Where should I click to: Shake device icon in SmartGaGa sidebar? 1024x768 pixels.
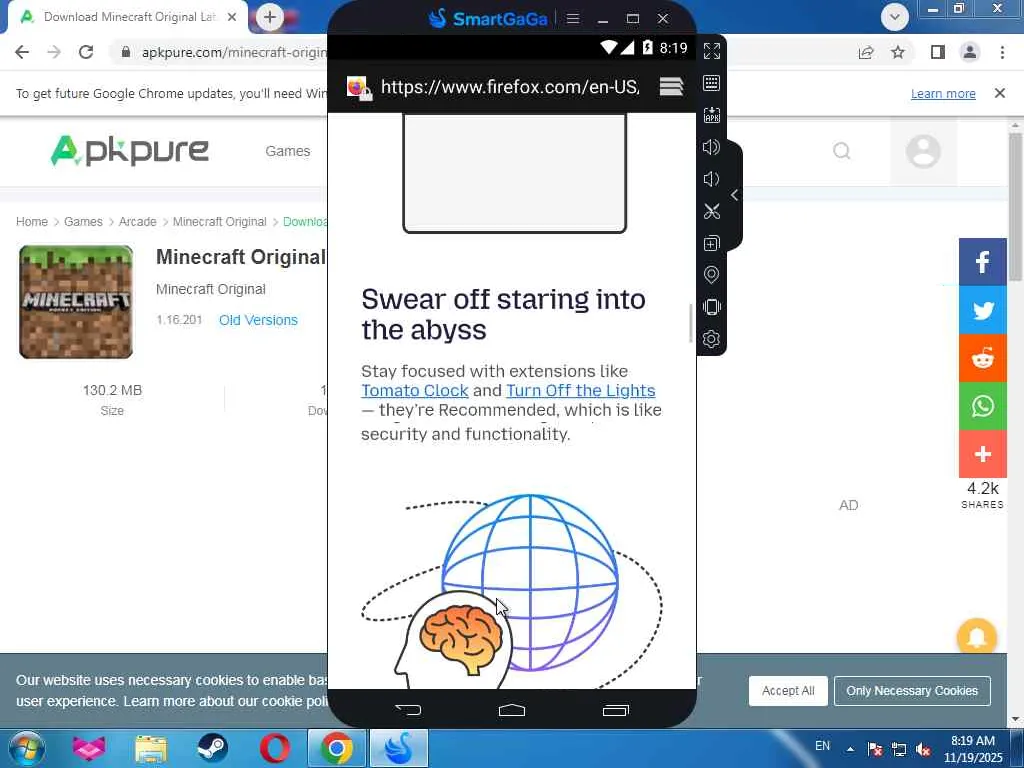tap(711, 307)
